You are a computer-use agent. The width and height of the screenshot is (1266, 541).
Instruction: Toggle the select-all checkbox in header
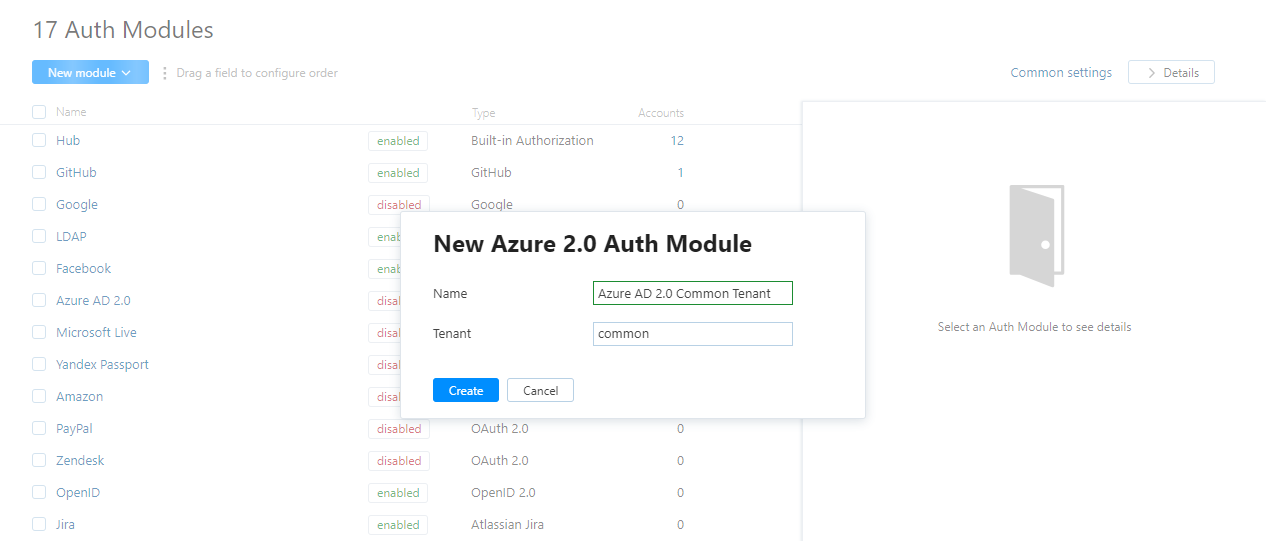pos(39,112)
